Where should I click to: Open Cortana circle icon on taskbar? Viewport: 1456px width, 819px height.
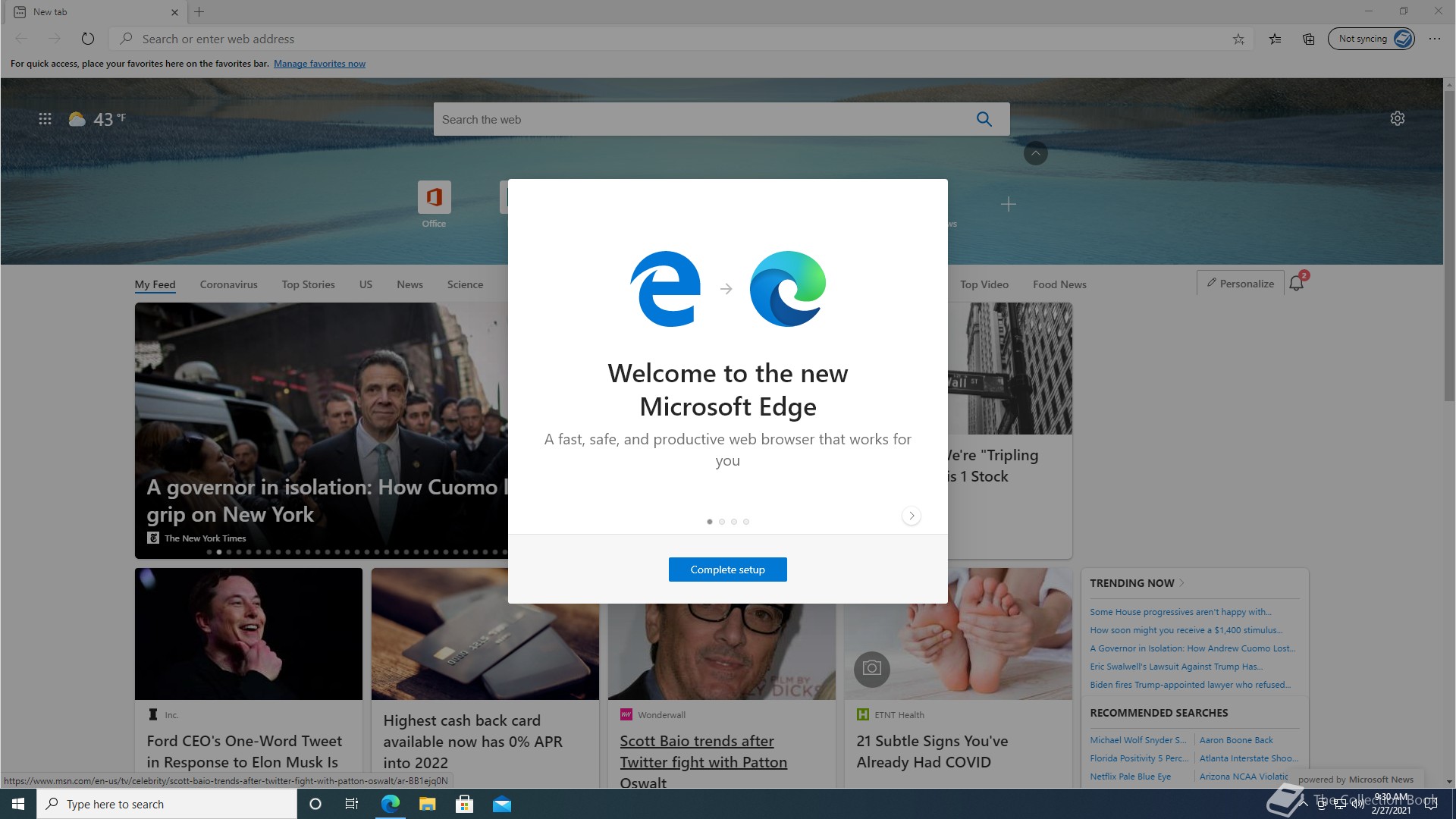coord(315,804)
